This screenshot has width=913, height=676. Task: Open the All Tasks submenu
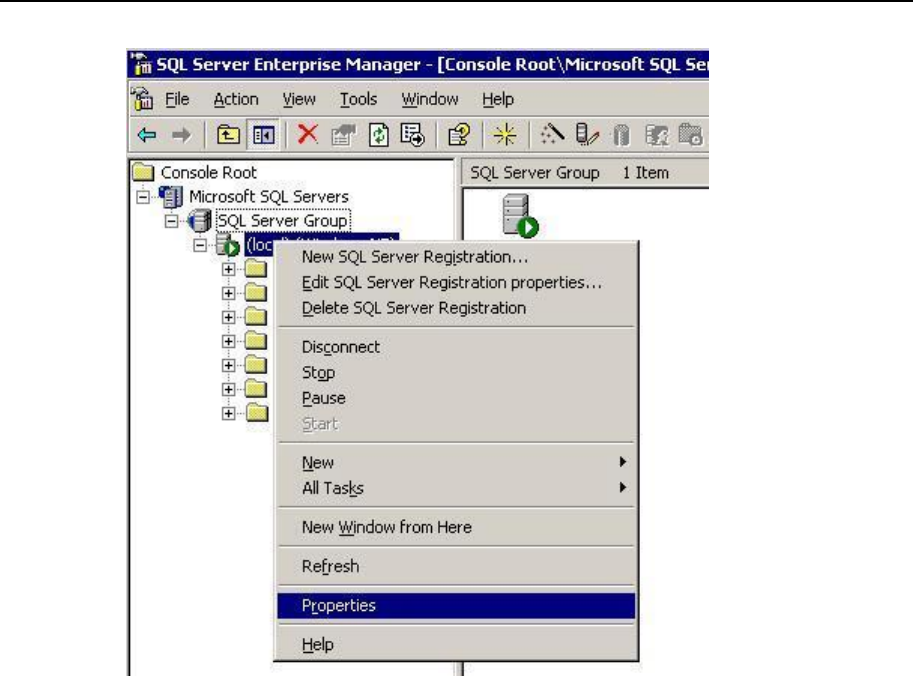point(456,488)
